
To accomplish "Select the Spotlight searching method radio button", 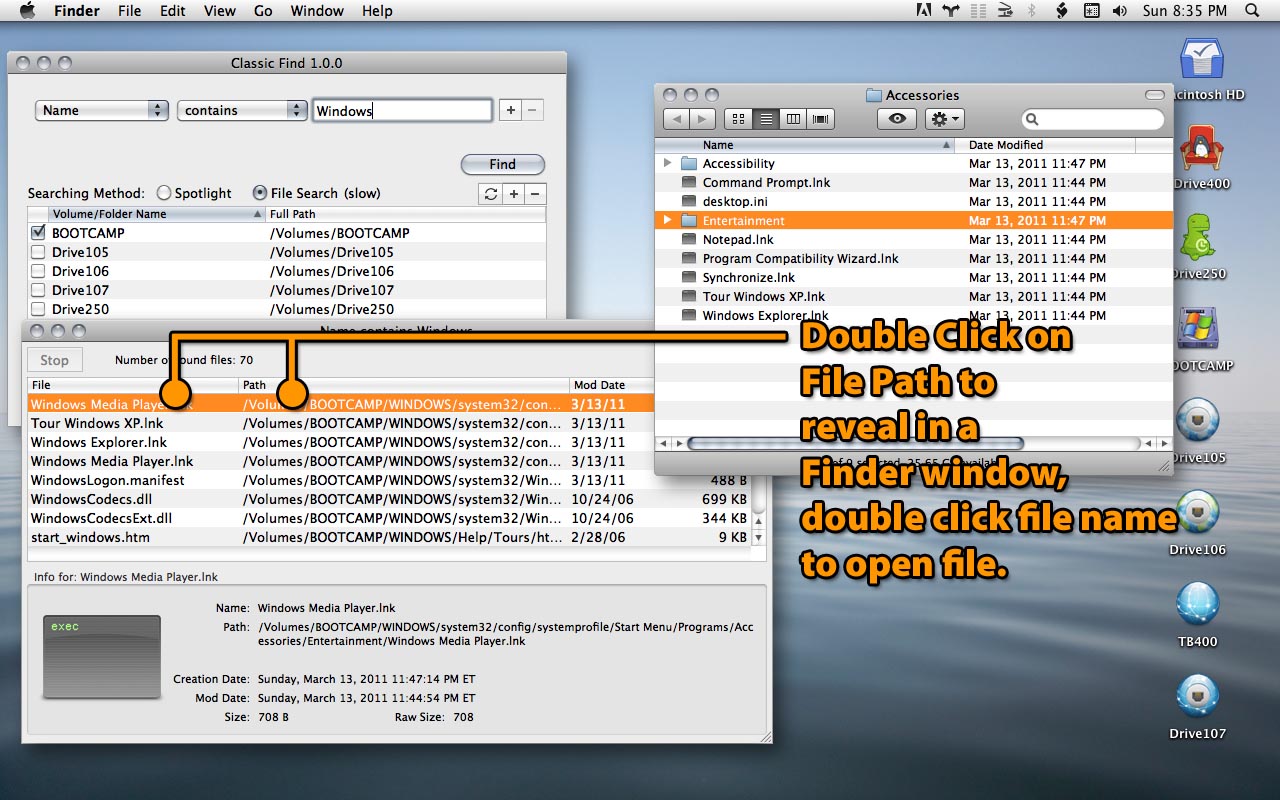I will coord(166,193).
